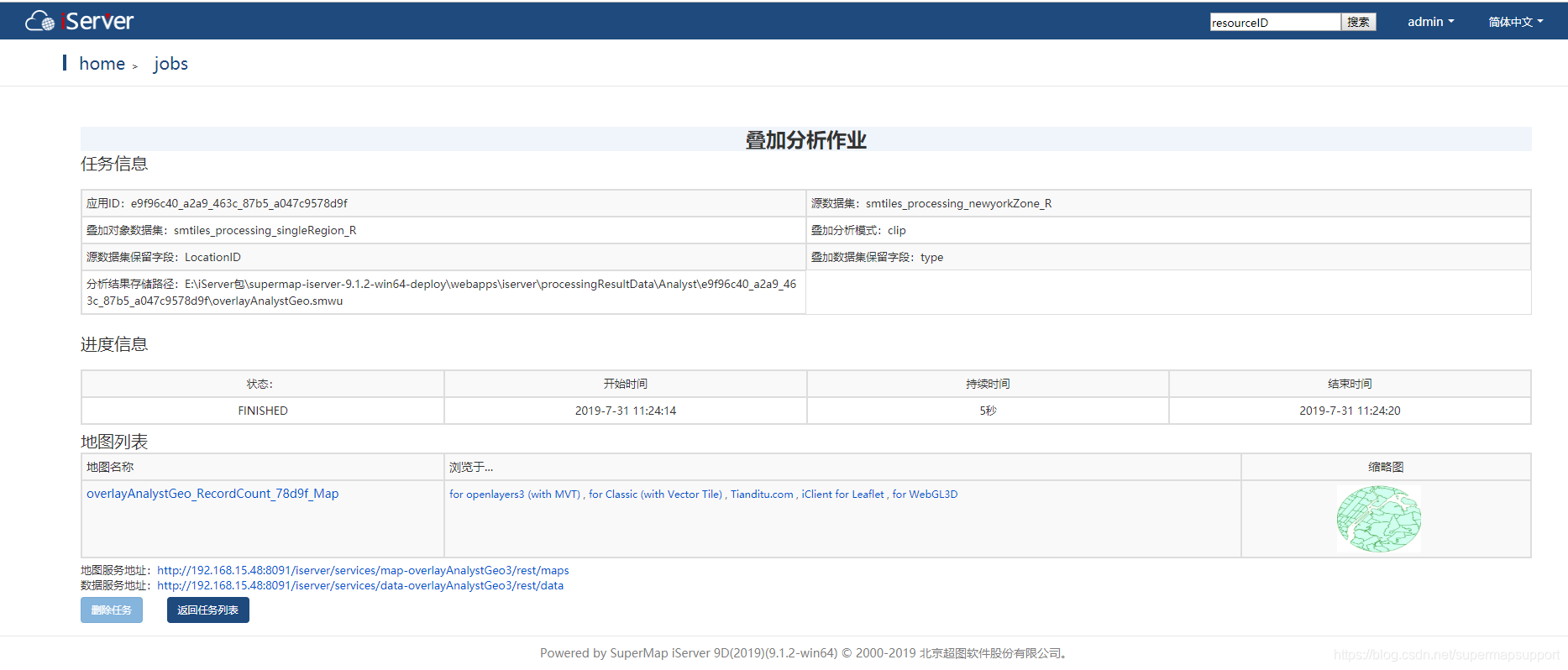Select the duration 5秒 cell
The height and width of the screenshot is (670, 1568).
point(988,411)
